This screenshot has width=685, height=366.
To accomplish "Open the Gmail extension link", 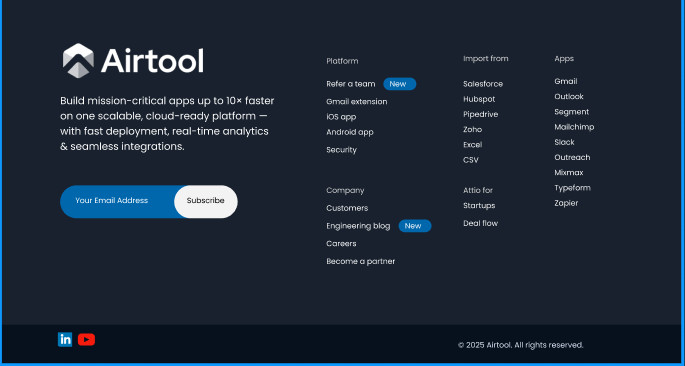I will 356,102.
